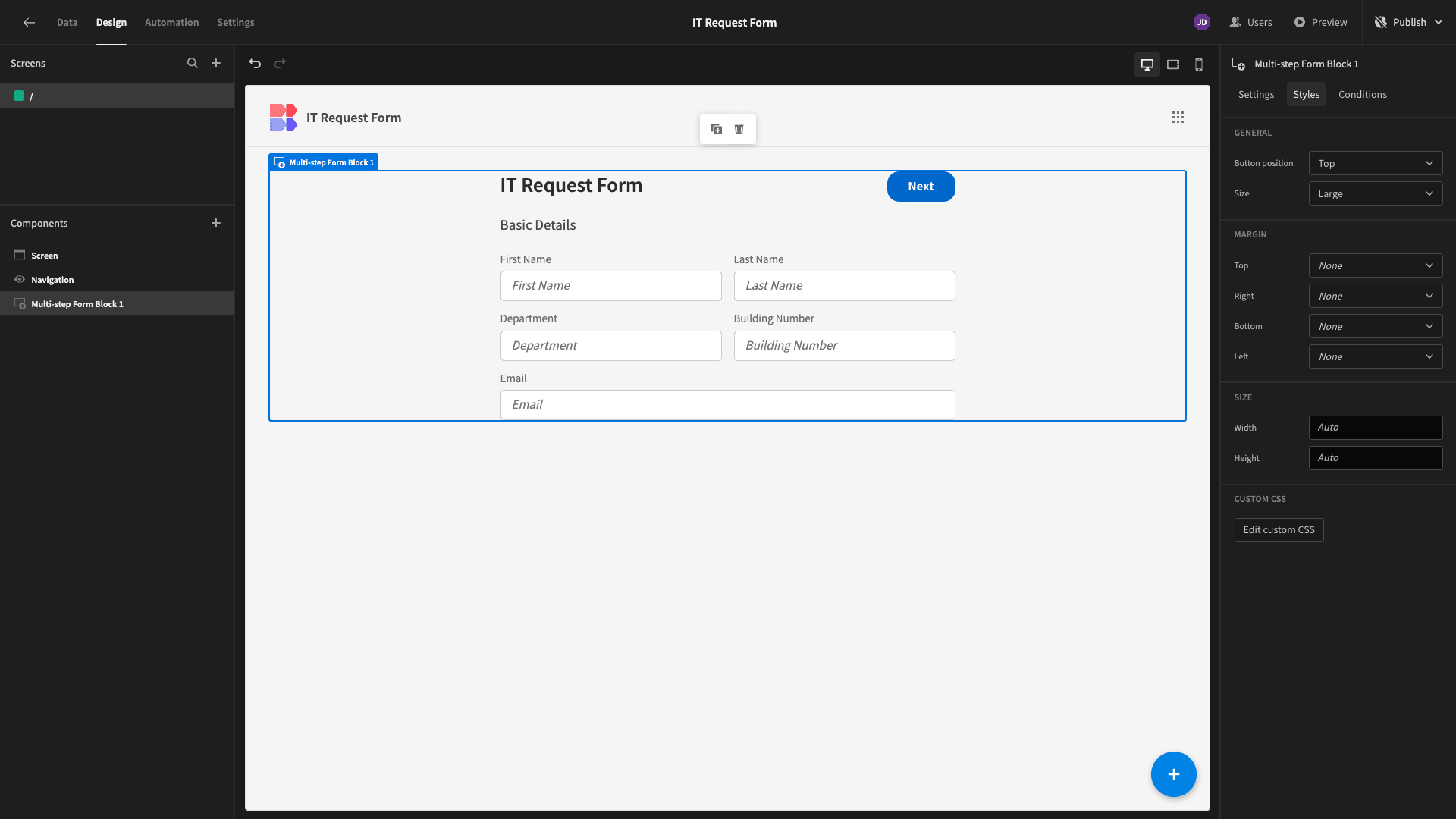
Task: Open the Button position dropdown
Action: point(1376,164)
